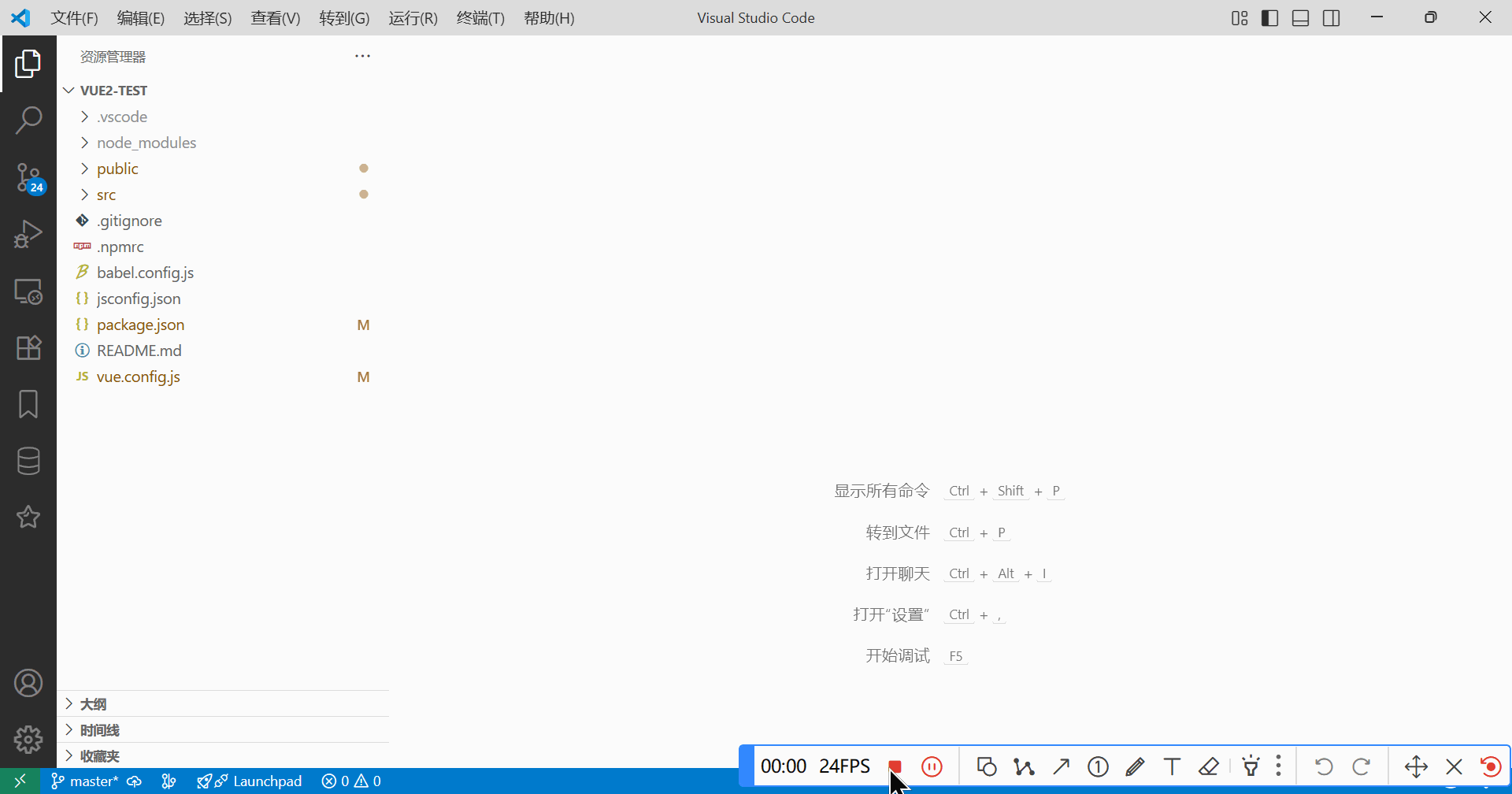Expand the 时间线 timeline section

point(223,730)
